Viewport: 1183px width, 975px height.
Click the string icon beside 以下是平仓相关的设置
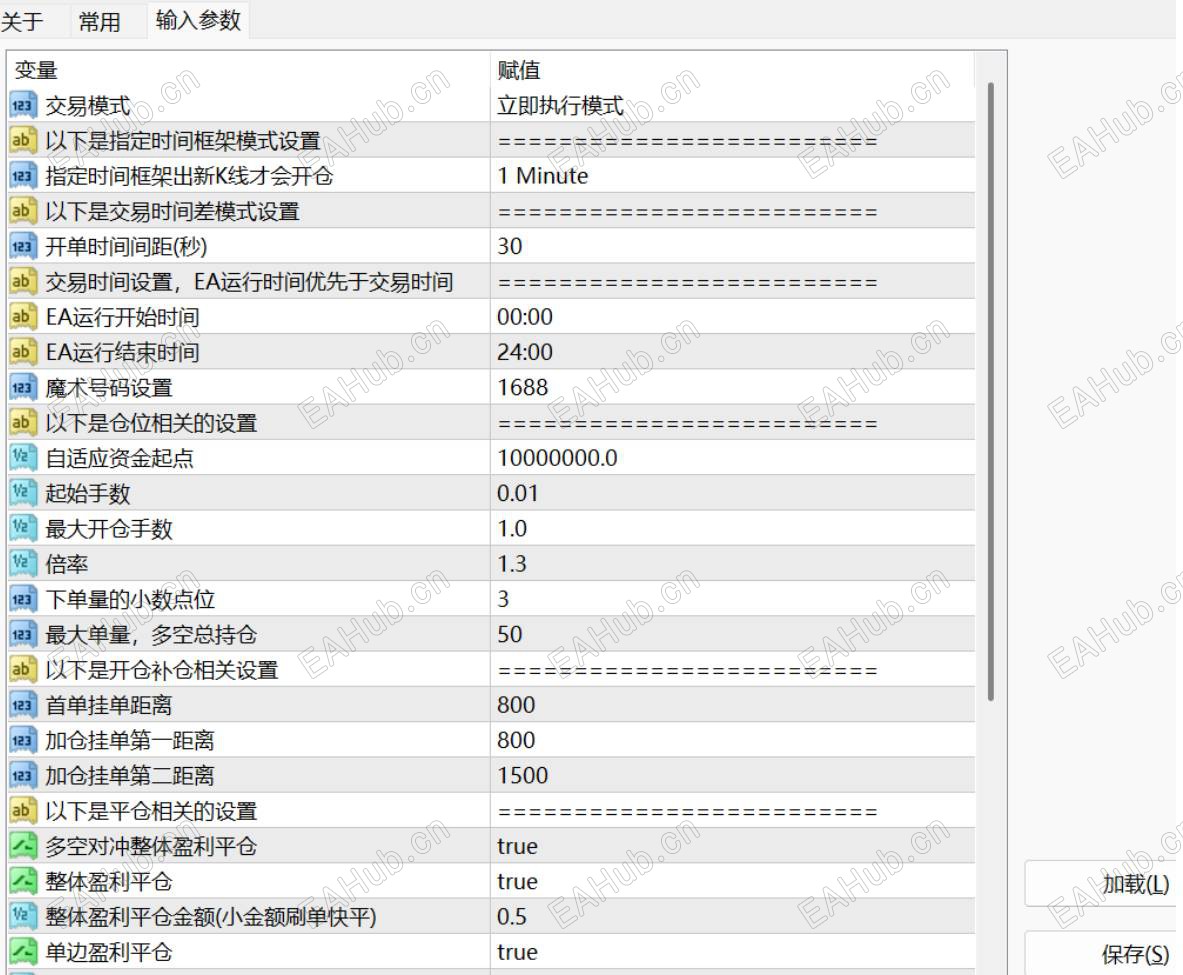pyautogui.click(x=23, y=810)
